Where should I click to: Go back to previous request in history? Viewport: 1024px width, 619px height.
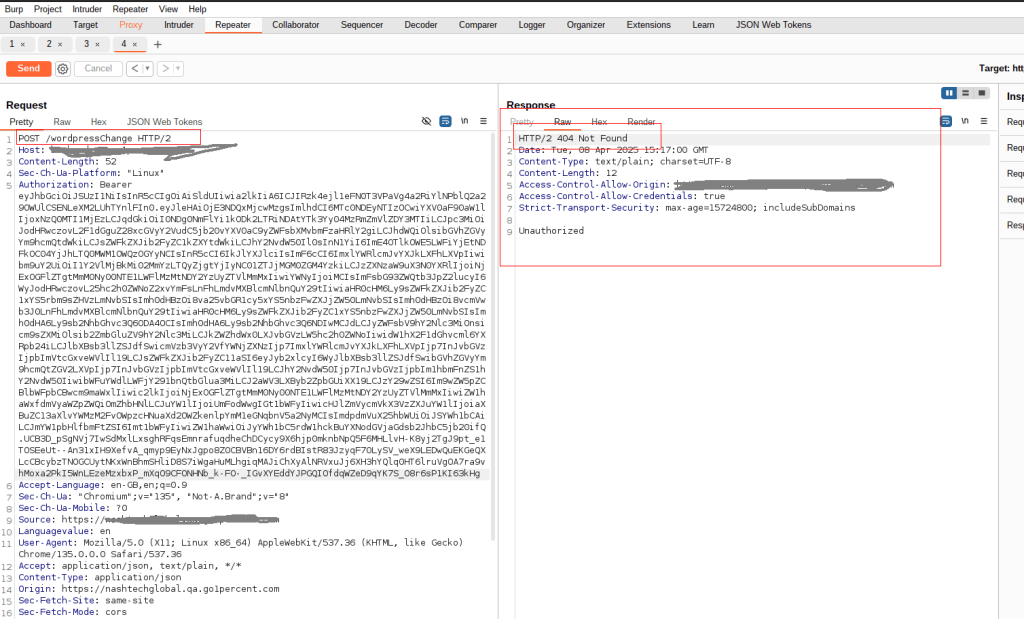click(x=134, y=69)
